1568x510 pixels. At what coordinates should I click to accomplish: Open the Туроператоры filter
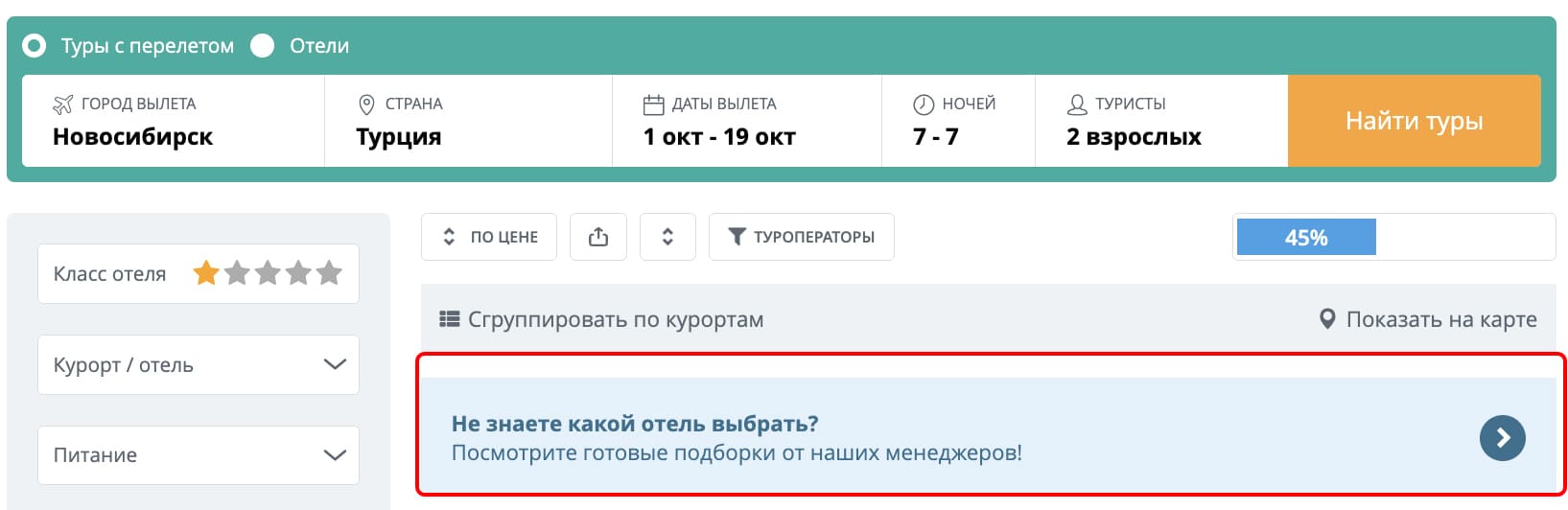(802, 237)
